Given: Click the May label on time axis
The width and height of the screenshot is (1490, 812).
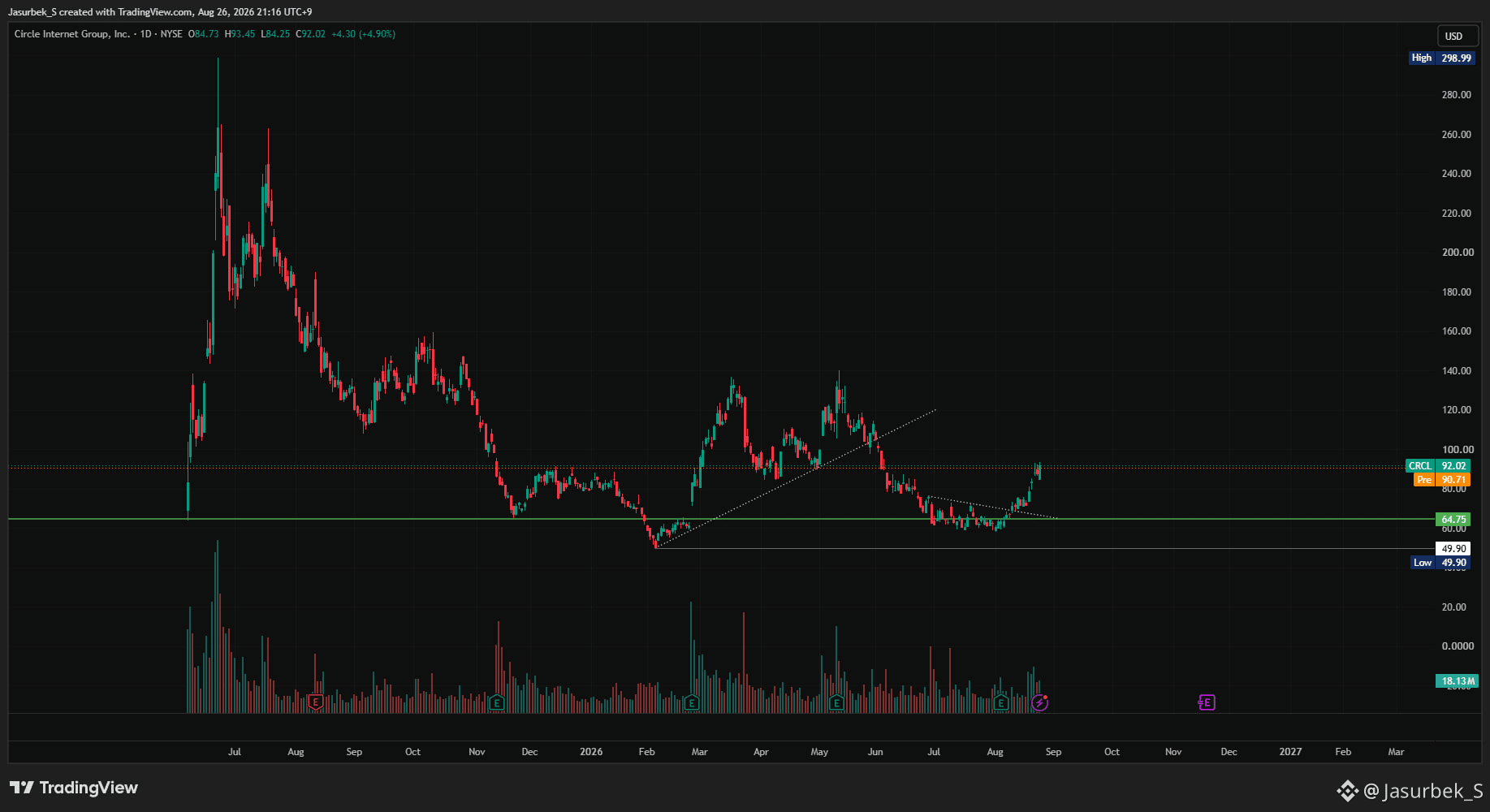Looking at the screenshot, I should click(x=819, y=752).
